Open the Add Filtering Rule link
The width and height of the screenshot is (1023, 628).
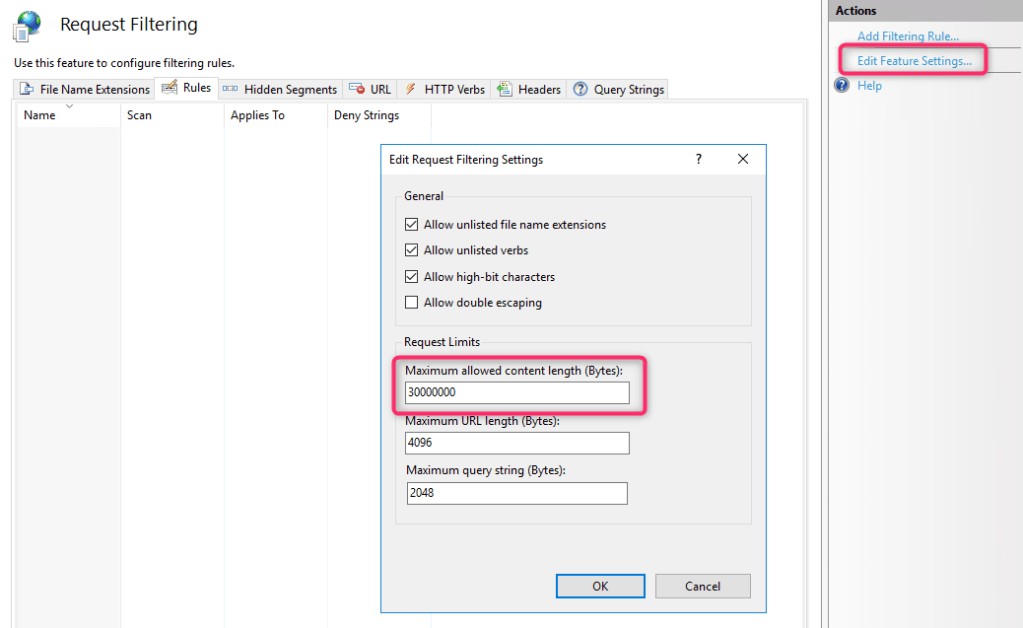pos(907,37)
